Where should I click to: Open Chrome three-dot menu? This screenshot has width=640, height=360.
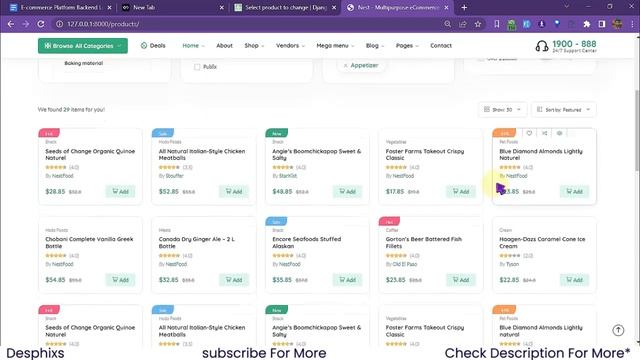[x=632, y=24]
